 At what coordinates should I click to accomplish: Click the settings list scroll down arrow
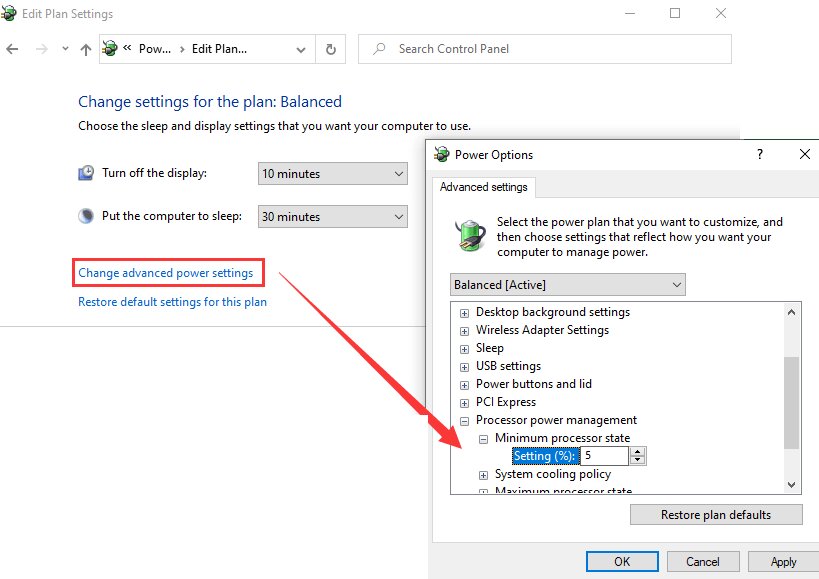click(791, 485)
